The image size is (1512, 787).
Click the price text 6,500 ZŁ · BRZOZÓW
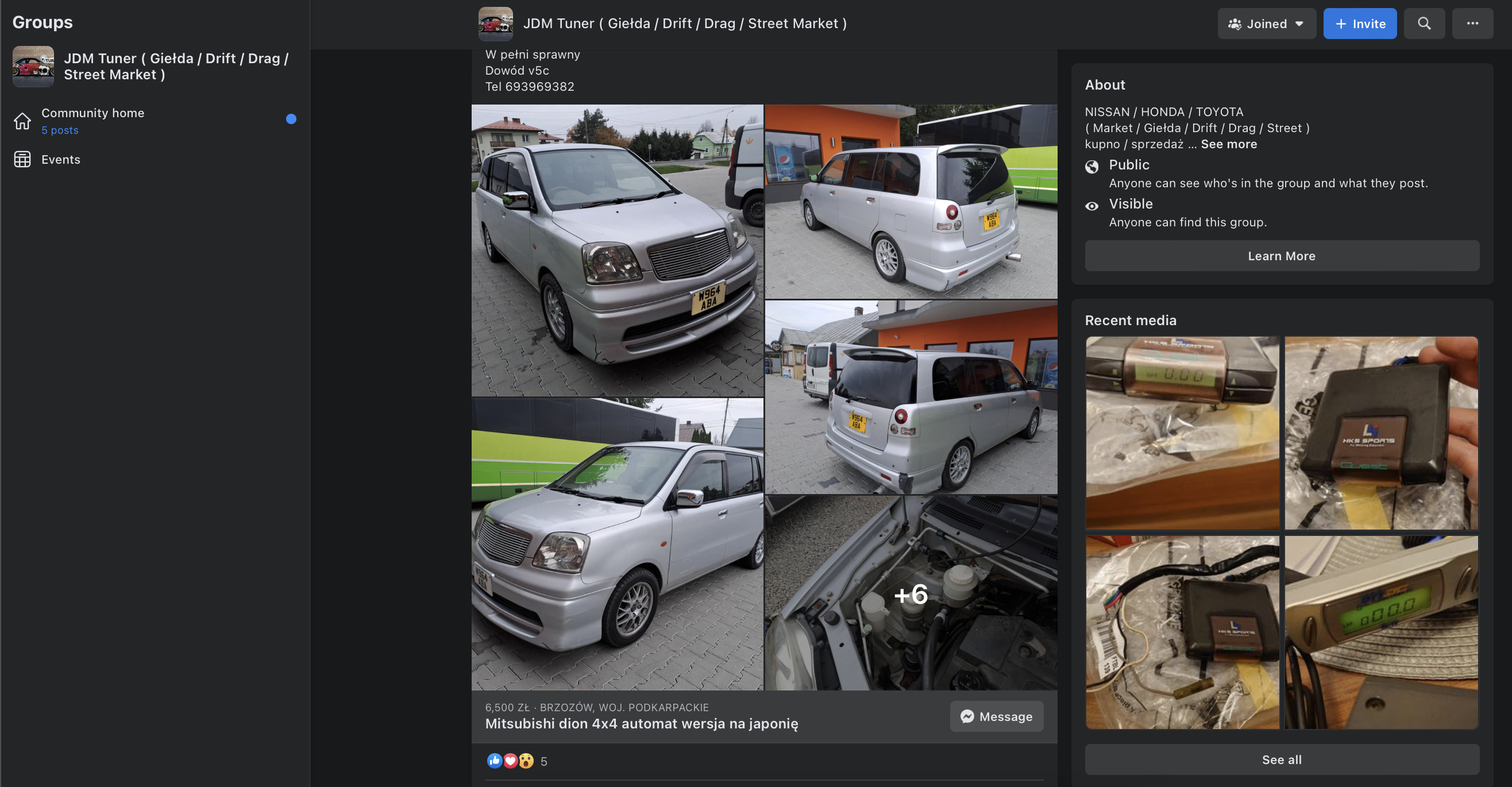tap(596, 707)
